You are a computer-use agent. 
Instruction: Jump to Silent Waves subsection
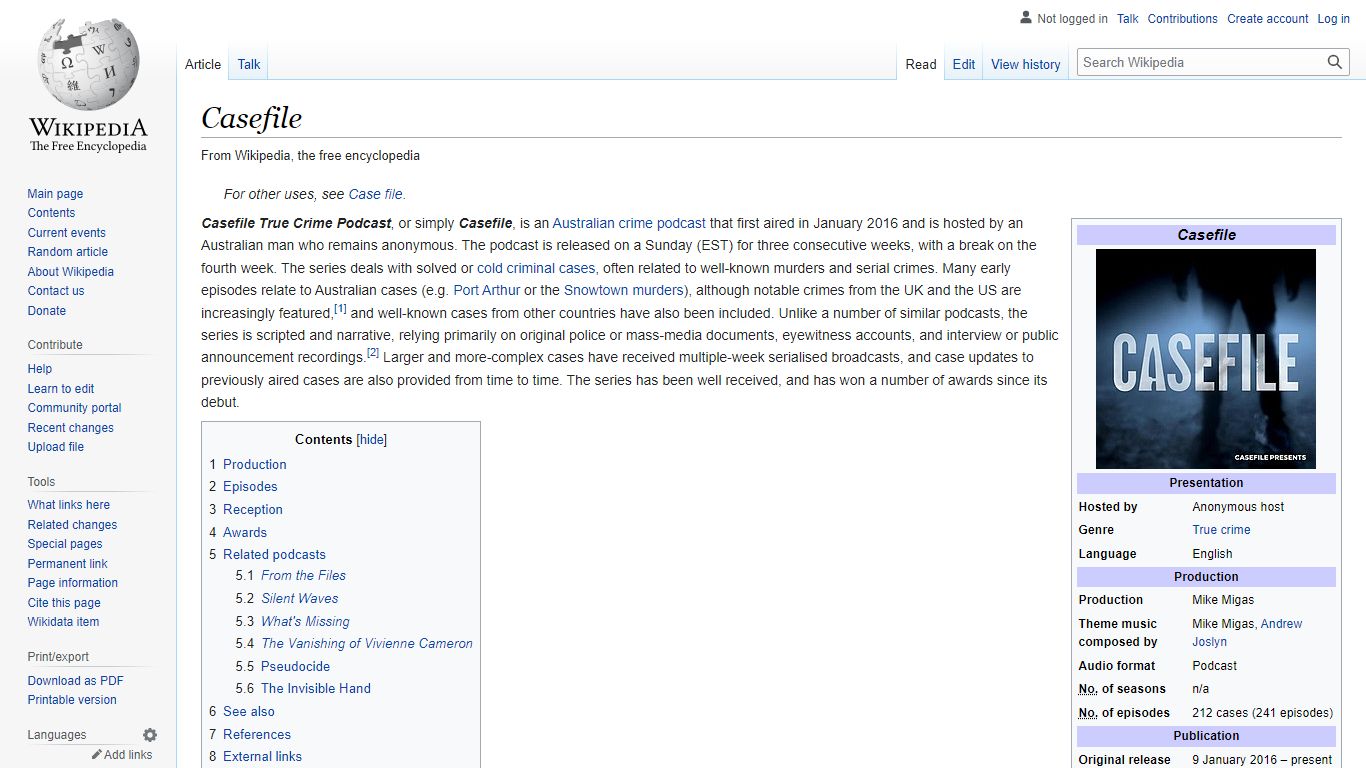tap(299, 598)
